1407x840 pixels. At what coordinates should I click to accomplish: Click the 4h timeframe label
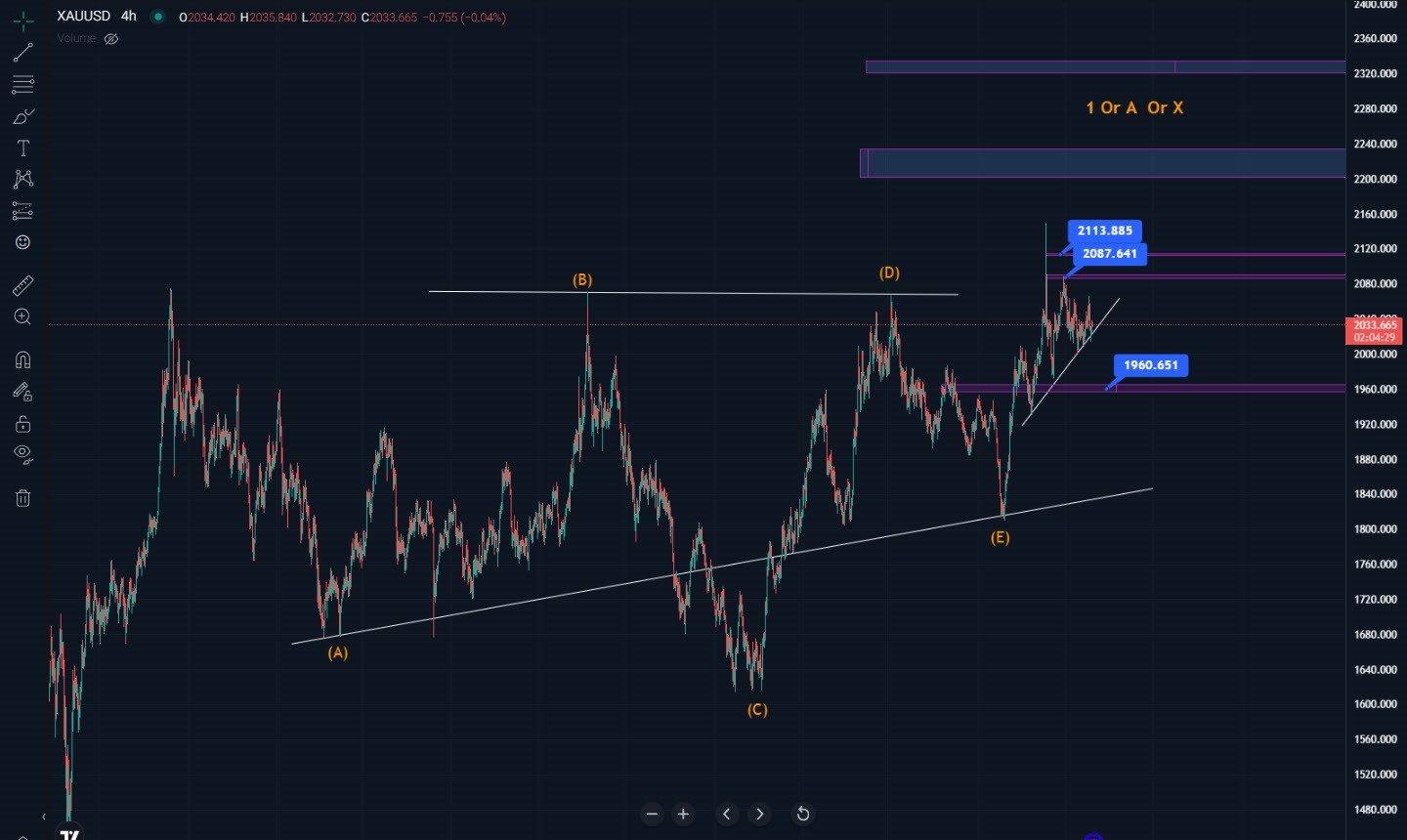(x=129, y=16)
